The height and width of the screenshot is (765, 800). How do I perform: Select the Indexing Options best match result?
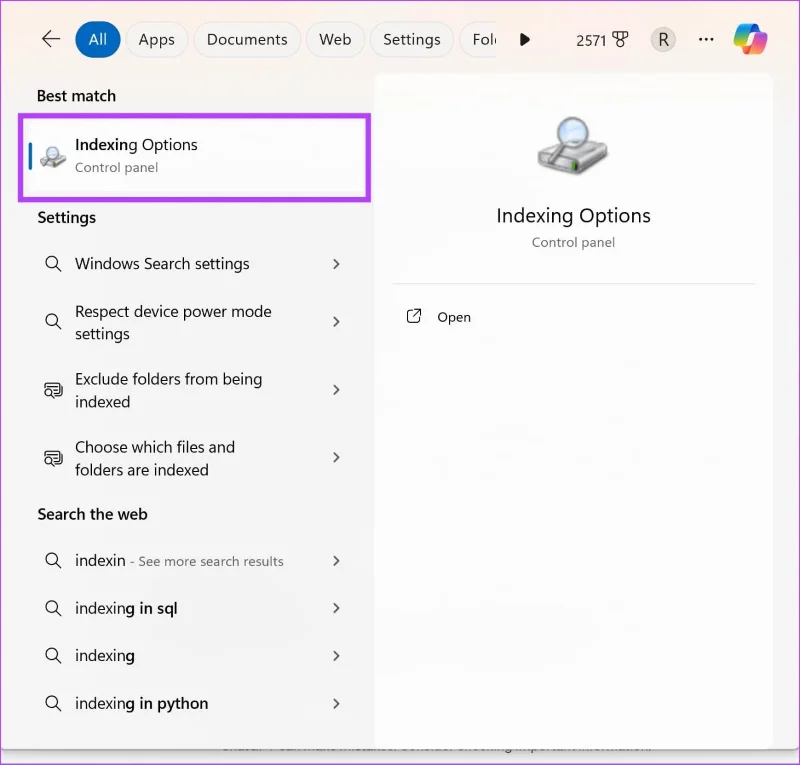tap(194, 156)
